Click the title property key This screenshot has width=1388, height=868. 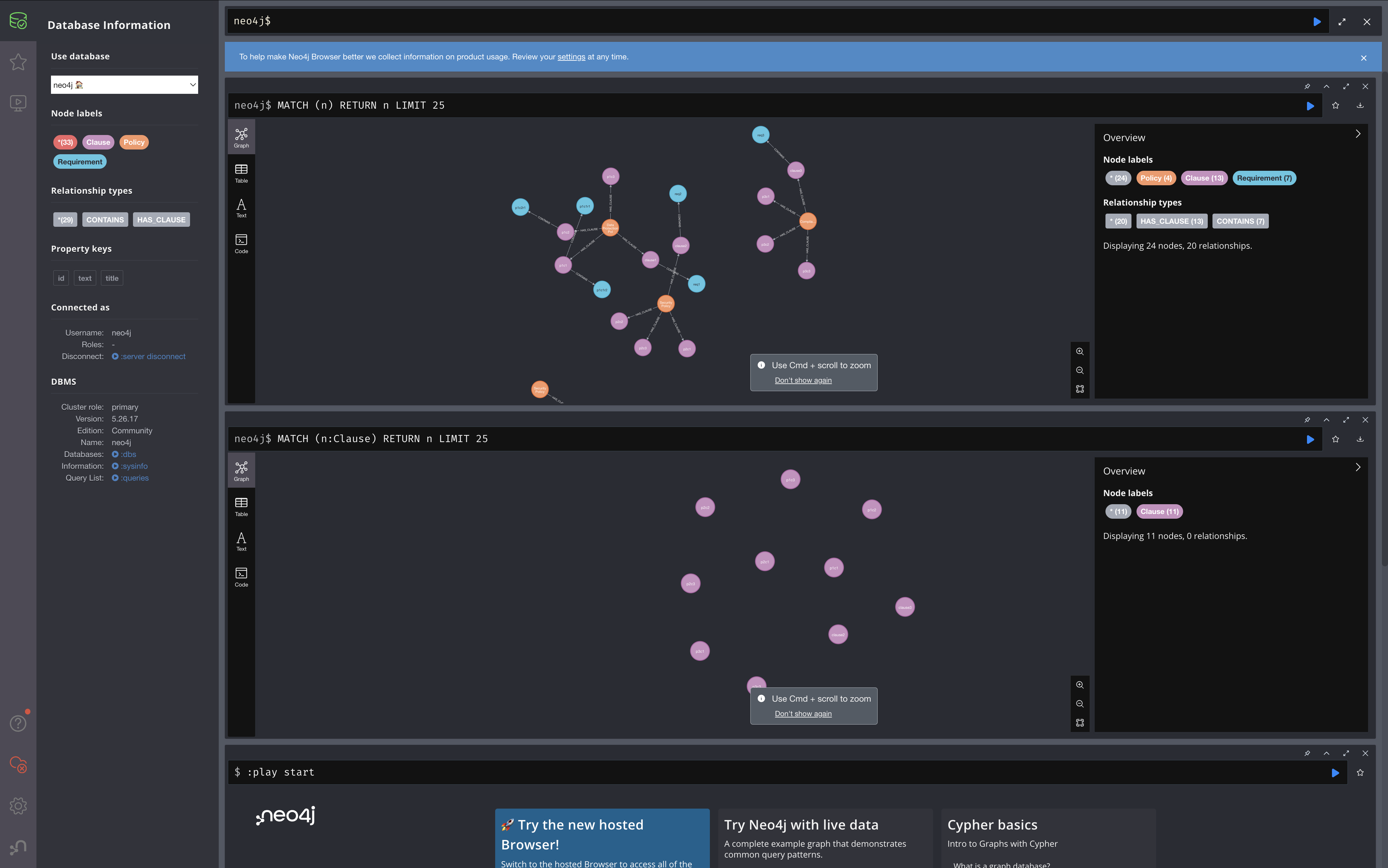(x=112, y=278)
